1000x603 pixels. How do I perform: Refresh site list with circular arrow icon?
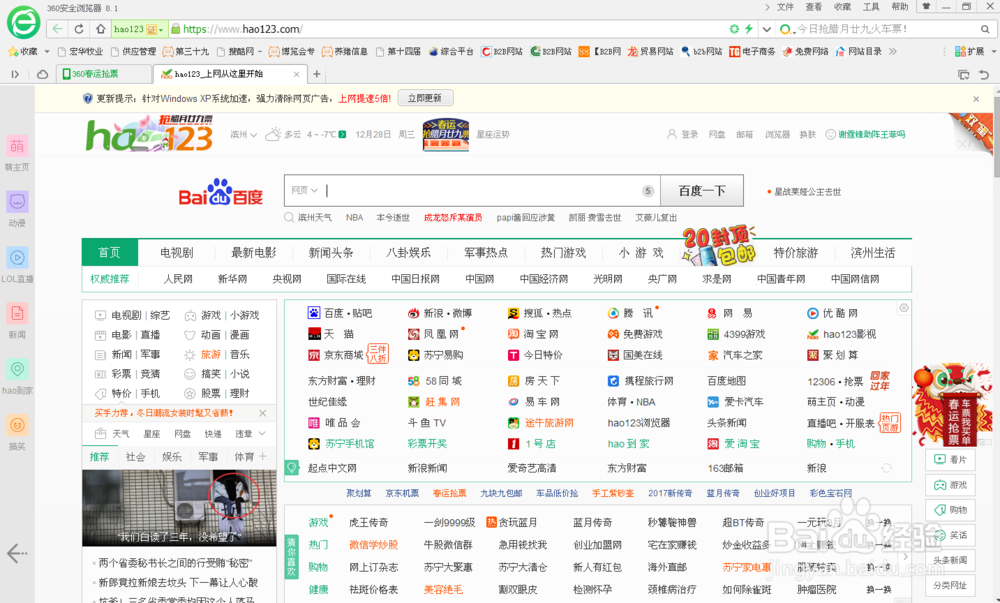click(x=886, y=468)
